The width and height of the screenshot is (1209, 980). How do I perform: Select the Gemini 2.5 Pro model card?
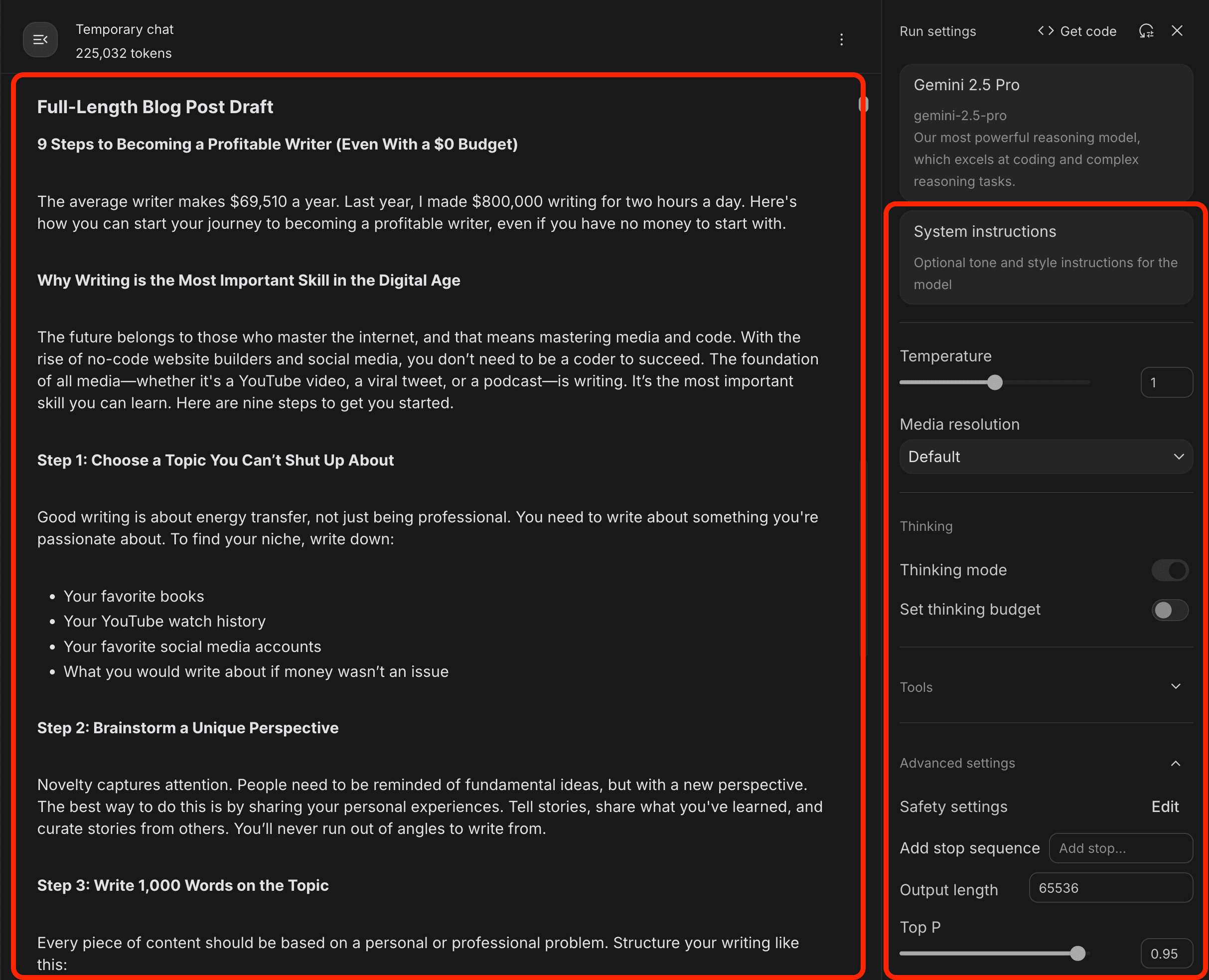pos(1046,132)
